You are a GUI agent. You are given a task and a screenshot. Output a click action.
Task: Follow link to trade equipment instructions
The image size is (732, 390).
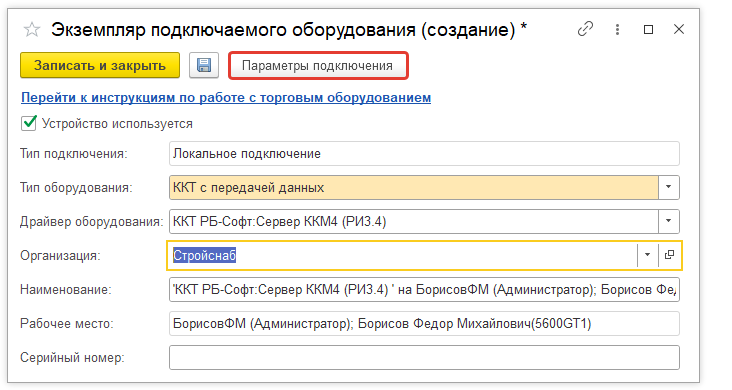[226, 98]
